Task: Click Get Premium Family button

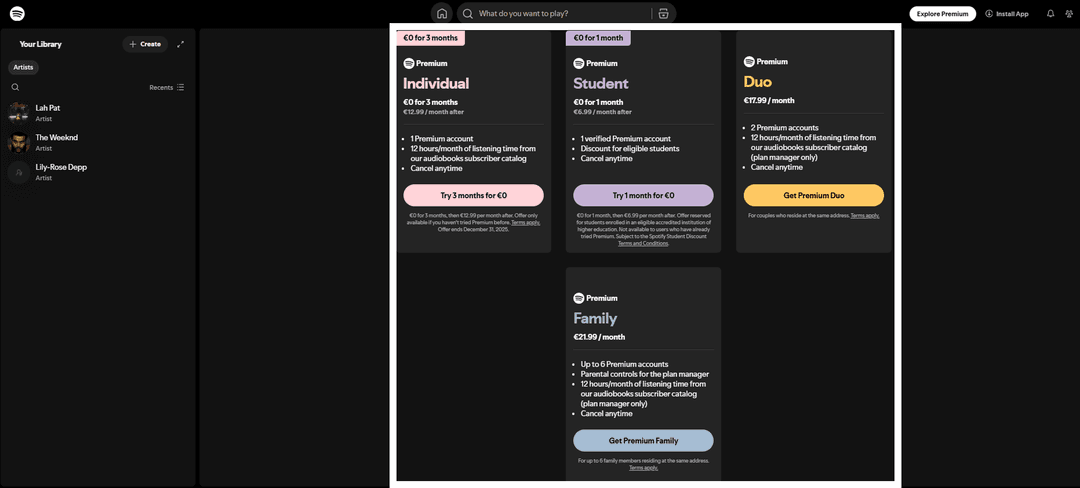Action: click(x=643, y=441)
